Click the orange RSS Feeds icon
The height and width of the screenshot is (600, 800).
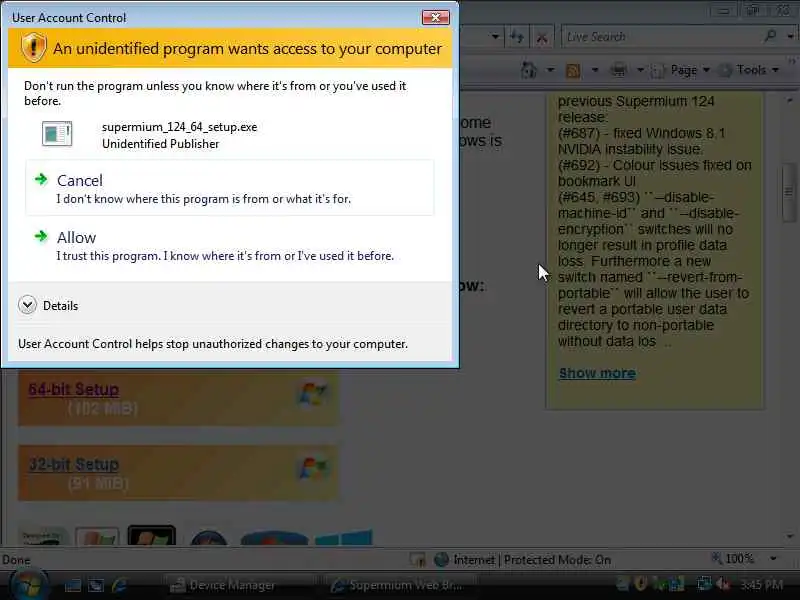tap(573, 70)
